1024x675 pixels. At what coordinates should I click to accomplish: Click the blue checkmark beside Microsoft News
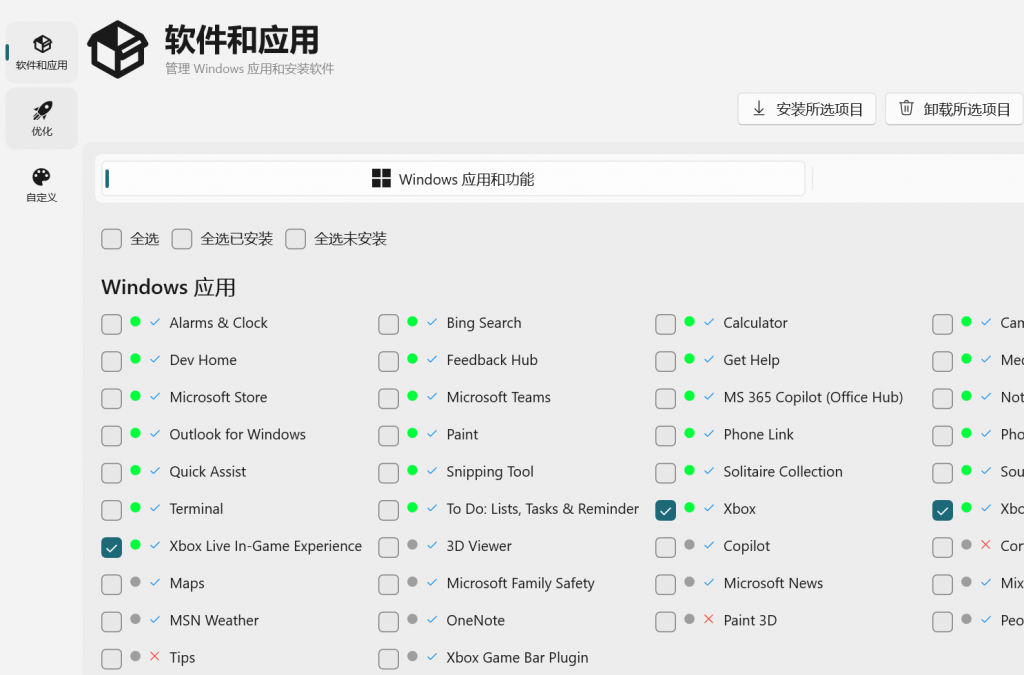click(709, 582)
